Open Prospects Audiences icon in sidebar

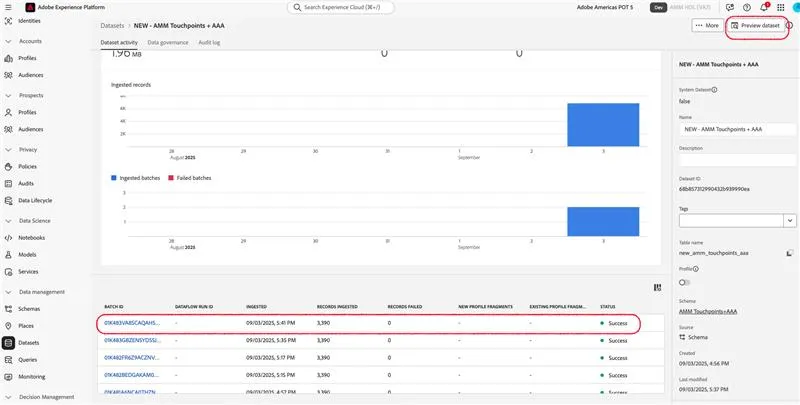pyautogui.click(x=8, y=130)
